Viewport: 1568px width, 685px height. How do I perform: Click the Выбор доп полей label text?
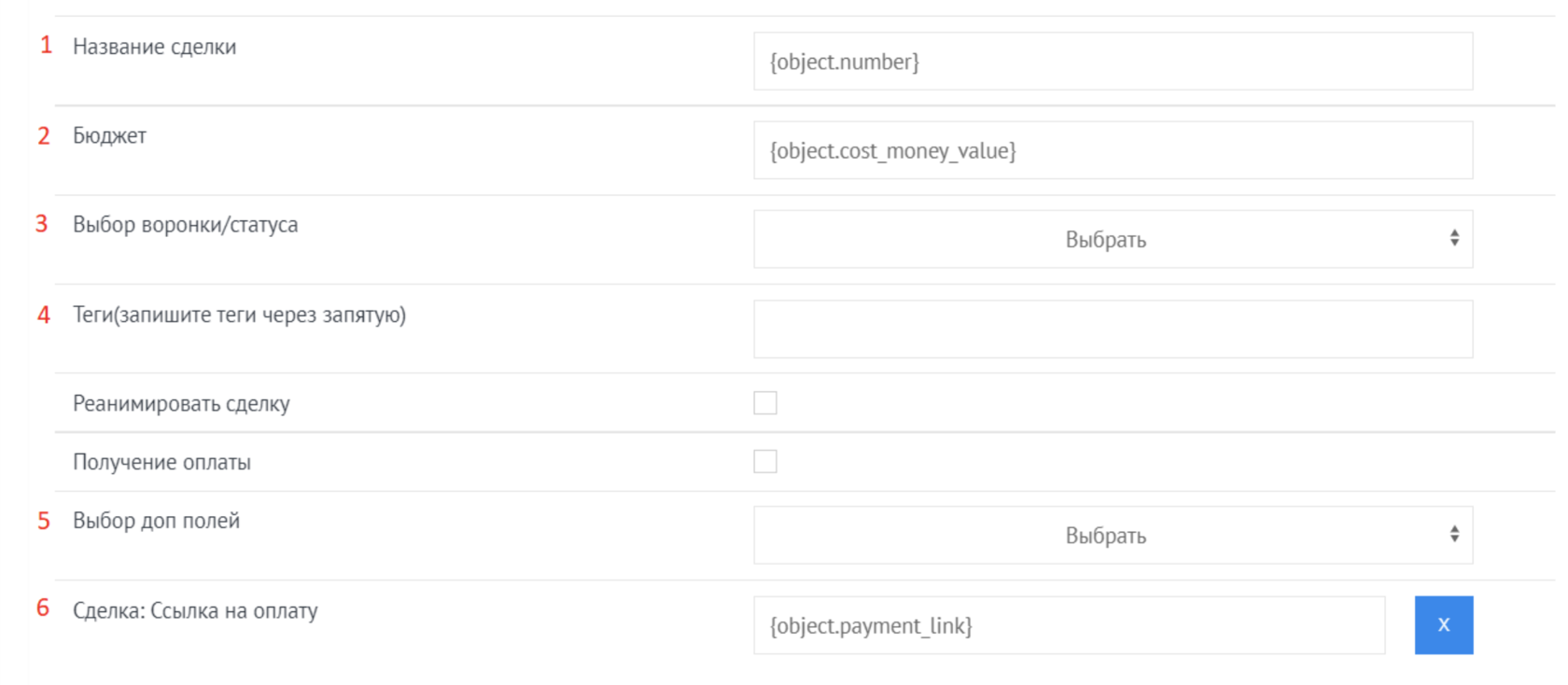pos(157,521)
